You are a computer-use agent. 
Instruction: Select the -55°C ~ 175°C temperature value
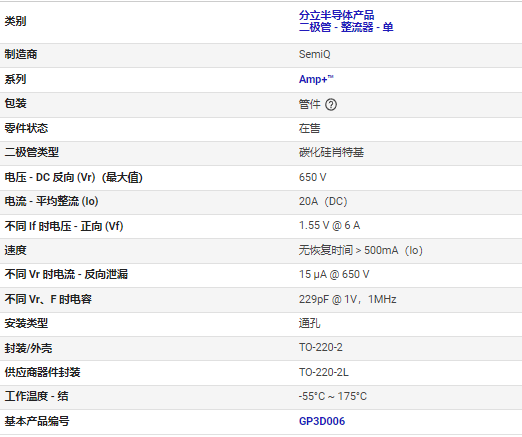(x=333, y=396)
